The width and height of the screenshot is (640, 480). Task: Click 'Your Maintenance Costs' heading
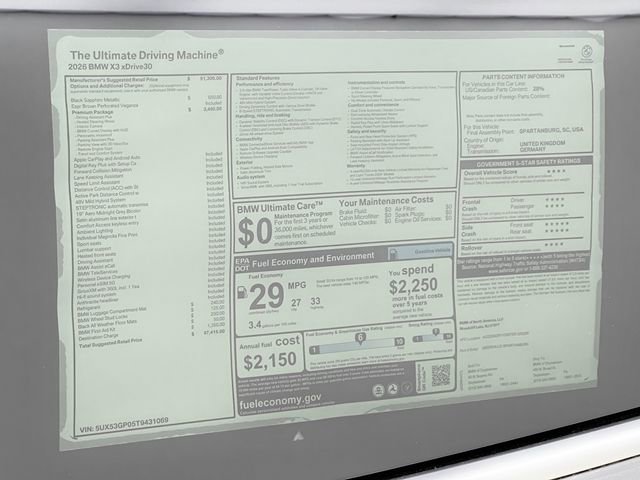tap(386, 201)
